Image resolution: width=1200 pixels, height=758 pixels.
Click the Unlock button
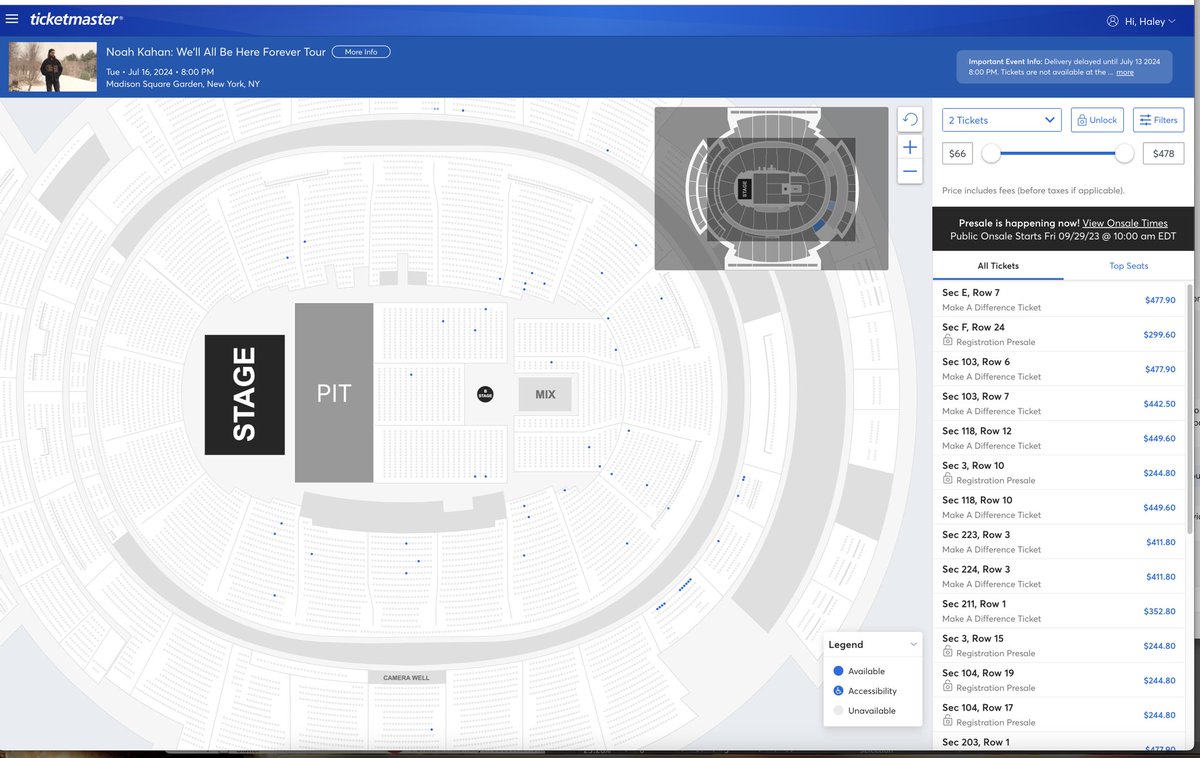coord(1096,120)
